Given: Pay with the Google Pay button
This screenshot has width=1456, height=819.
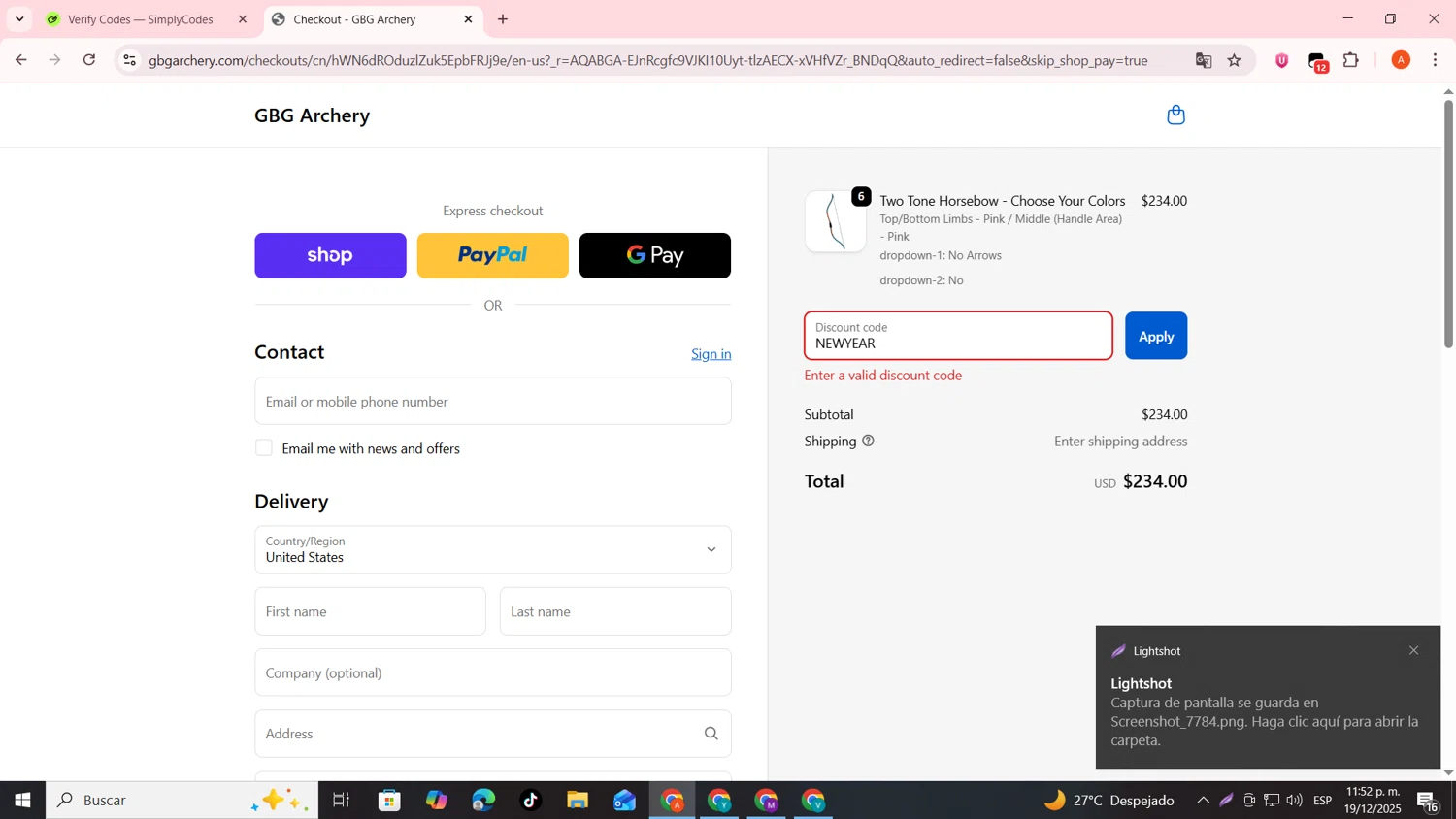Looking at the screenshot, I should click(655, 255).
